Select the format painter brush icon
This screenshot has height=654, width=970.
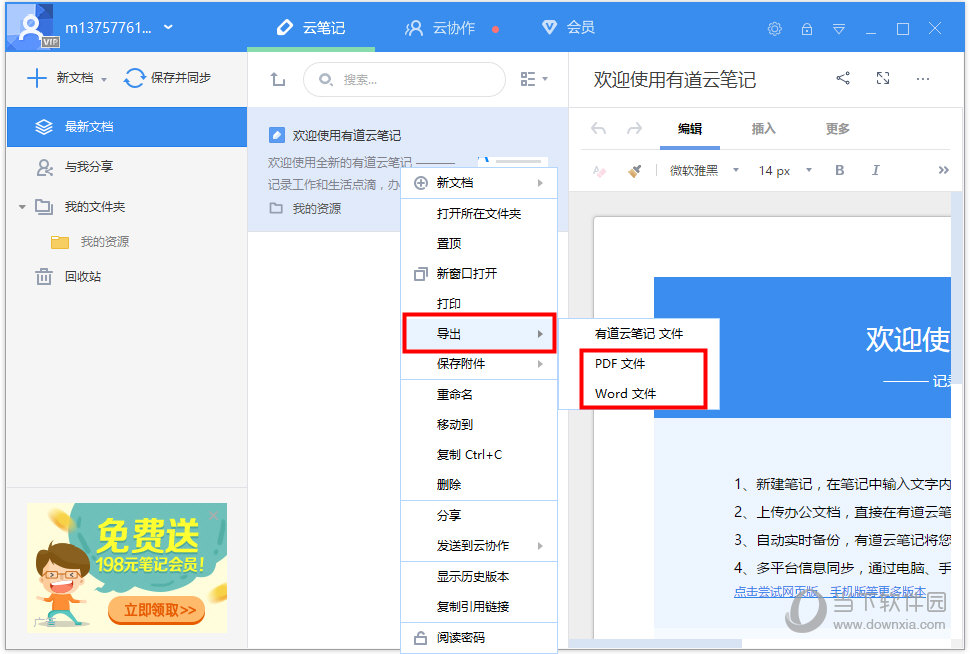(x=634, y=171)
